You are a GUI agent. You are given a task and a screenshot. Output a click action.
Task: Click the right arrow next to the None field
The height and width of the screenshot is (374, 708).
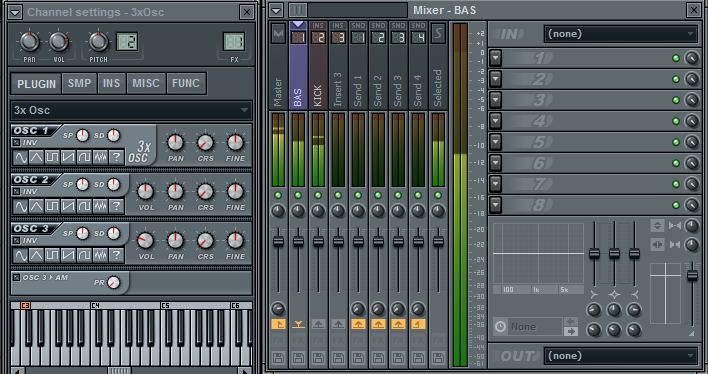pyautogui.click(x=571, y=332)
